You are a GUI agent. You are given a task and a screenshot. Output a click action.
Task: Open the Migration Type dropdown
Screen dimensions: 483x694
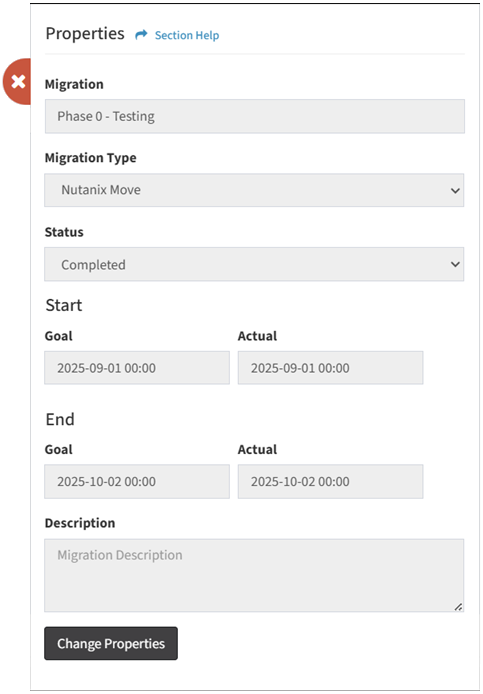tap(254, 190)
